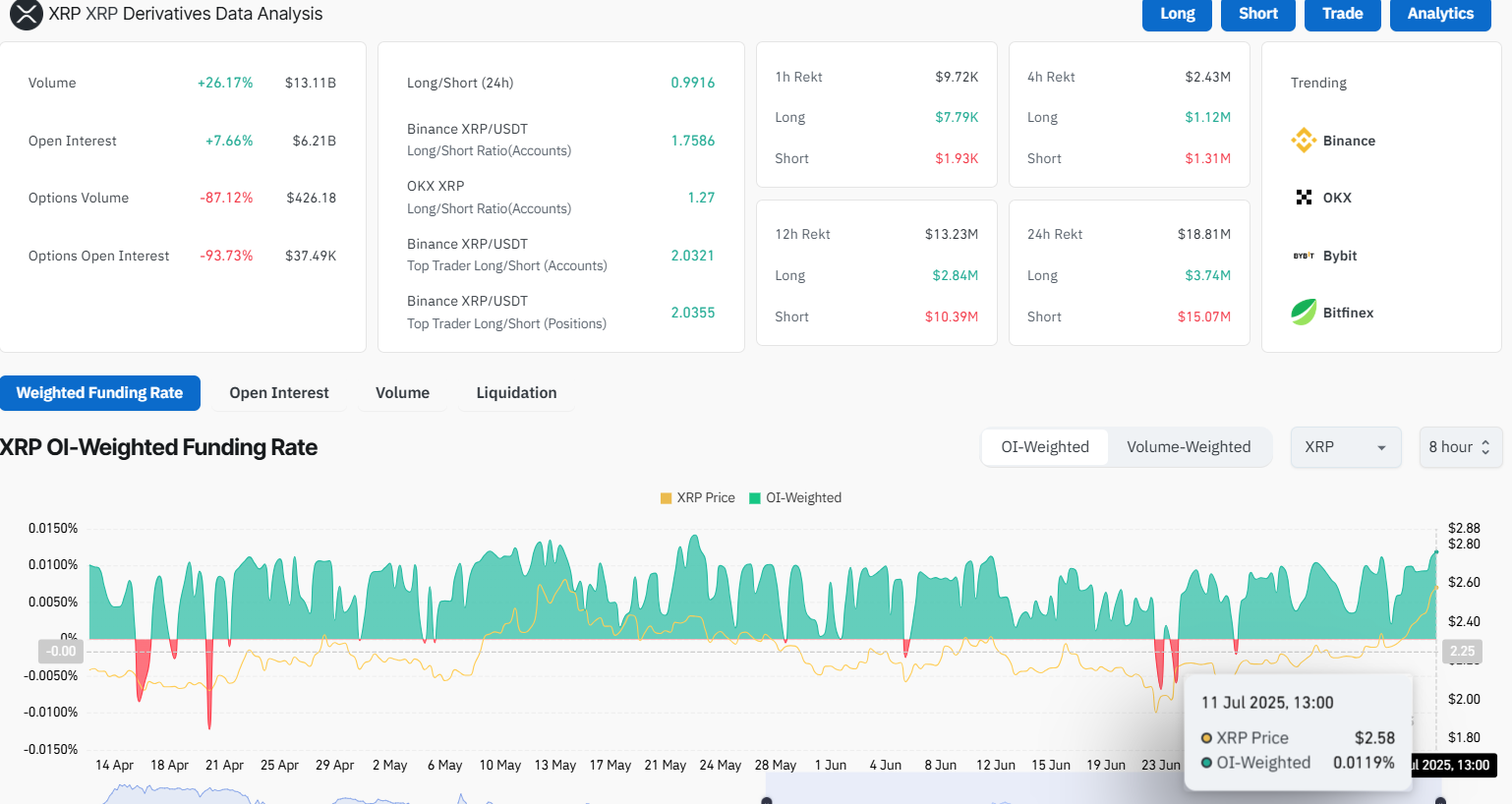Open the XRP coin dropdown
This screenshot has width=1512, height=804.
pos(1346,447)
